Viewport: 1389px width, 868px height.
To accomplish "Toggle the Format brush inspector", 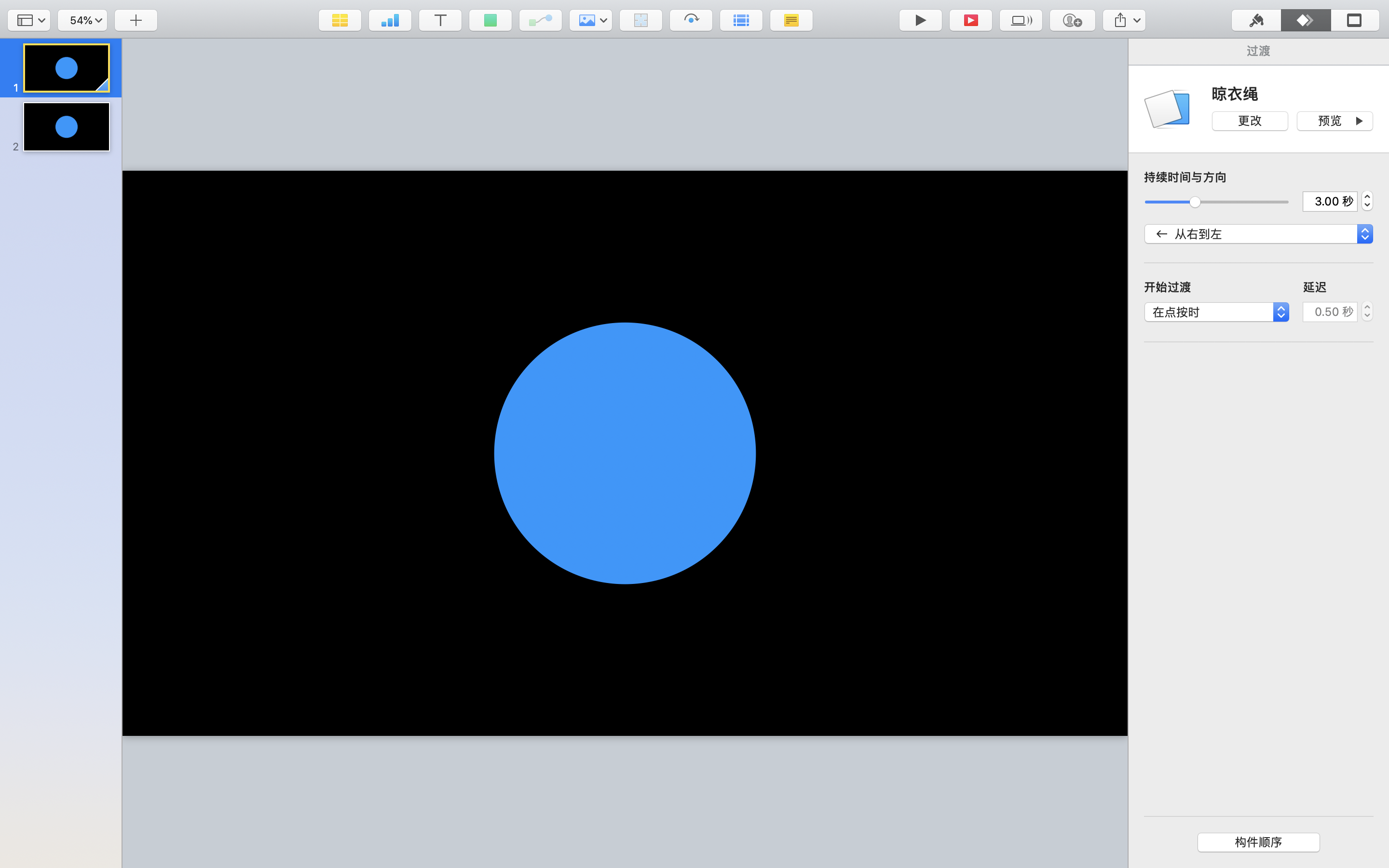I will (x=1256, y=21).
